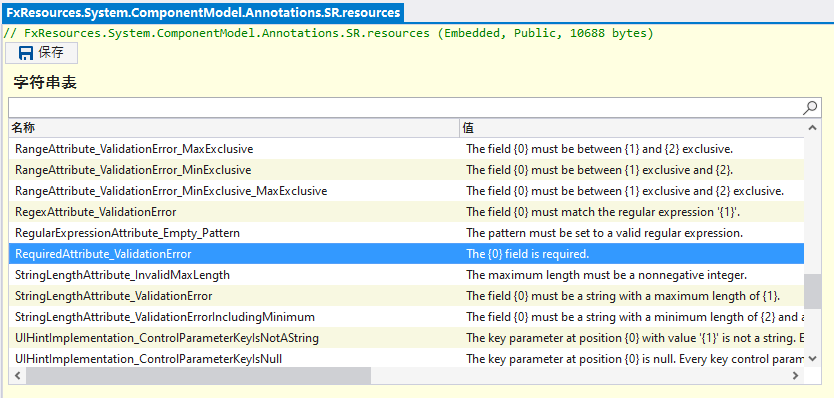Select RegexAttribute_ValidationError row

coord(406,212)
